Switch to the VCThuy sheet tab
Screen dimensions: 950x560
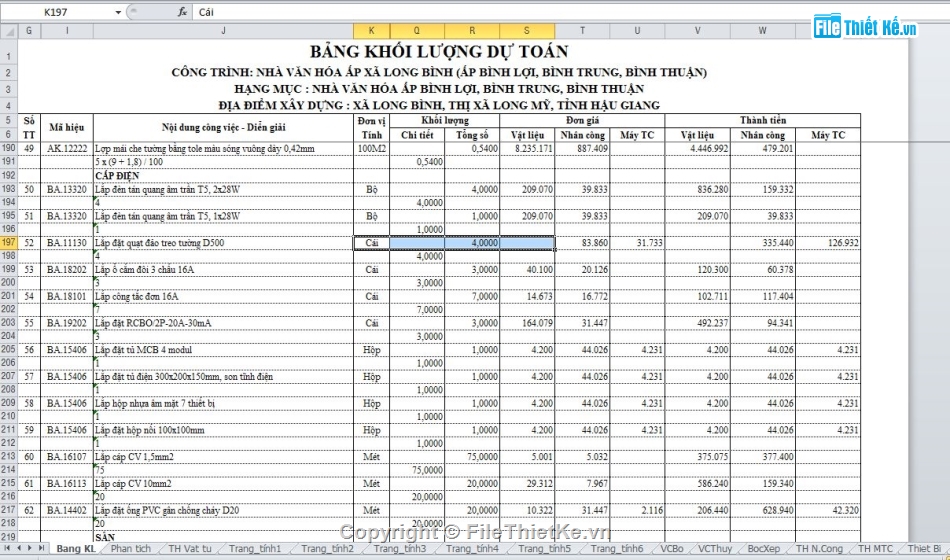[715, 548]
